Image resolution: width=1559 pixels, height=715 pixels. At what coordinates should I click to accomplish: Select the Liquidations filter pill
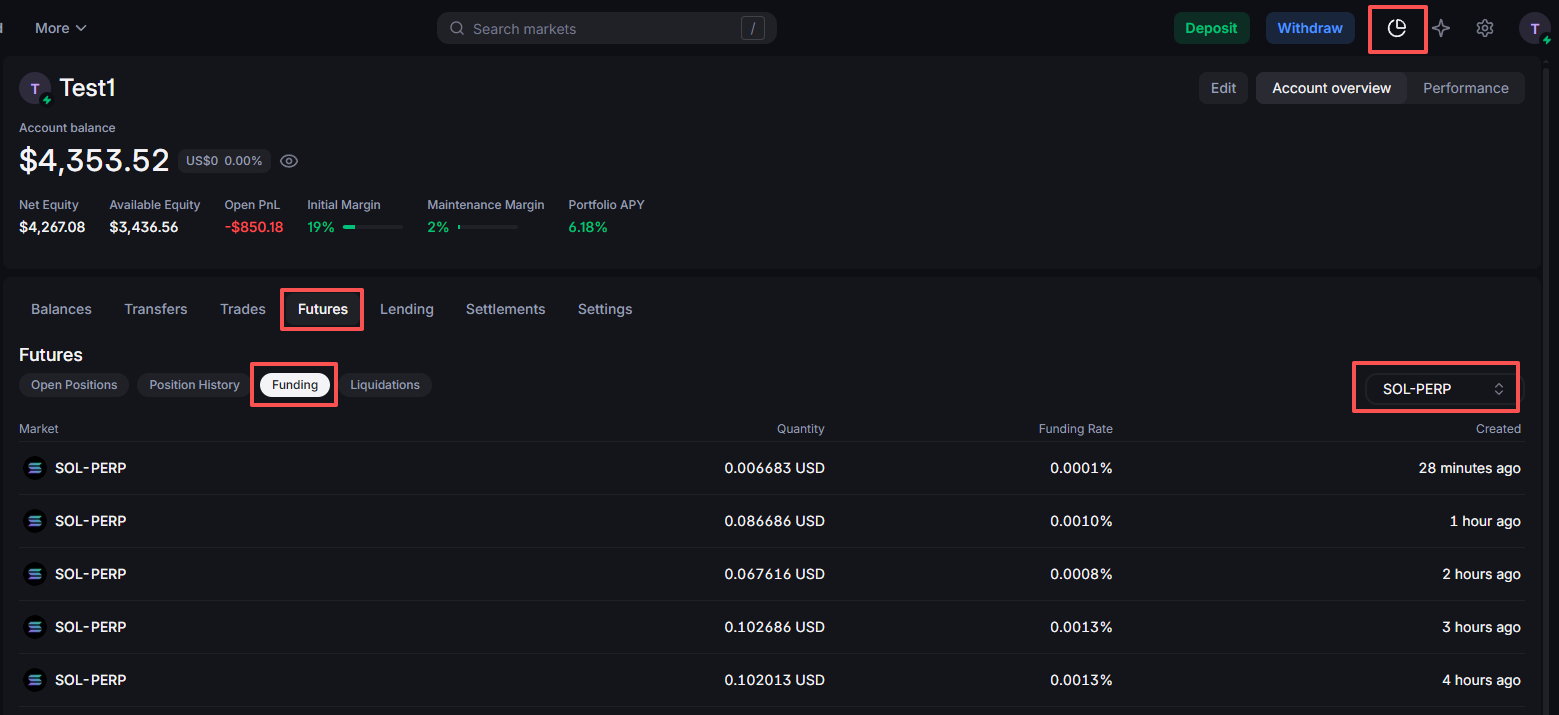[385, 385]
